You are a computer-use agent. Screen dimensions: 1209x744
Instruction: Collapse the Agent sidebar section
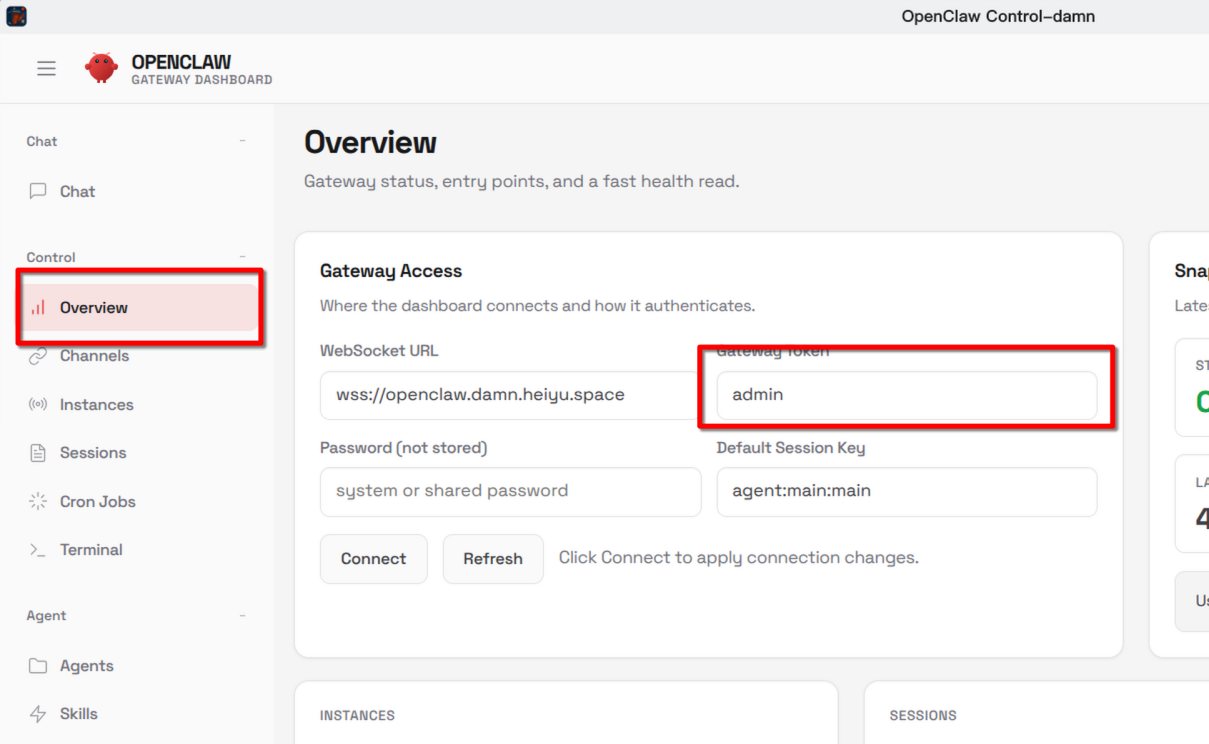pyautogui.click(x=242, y=616)
